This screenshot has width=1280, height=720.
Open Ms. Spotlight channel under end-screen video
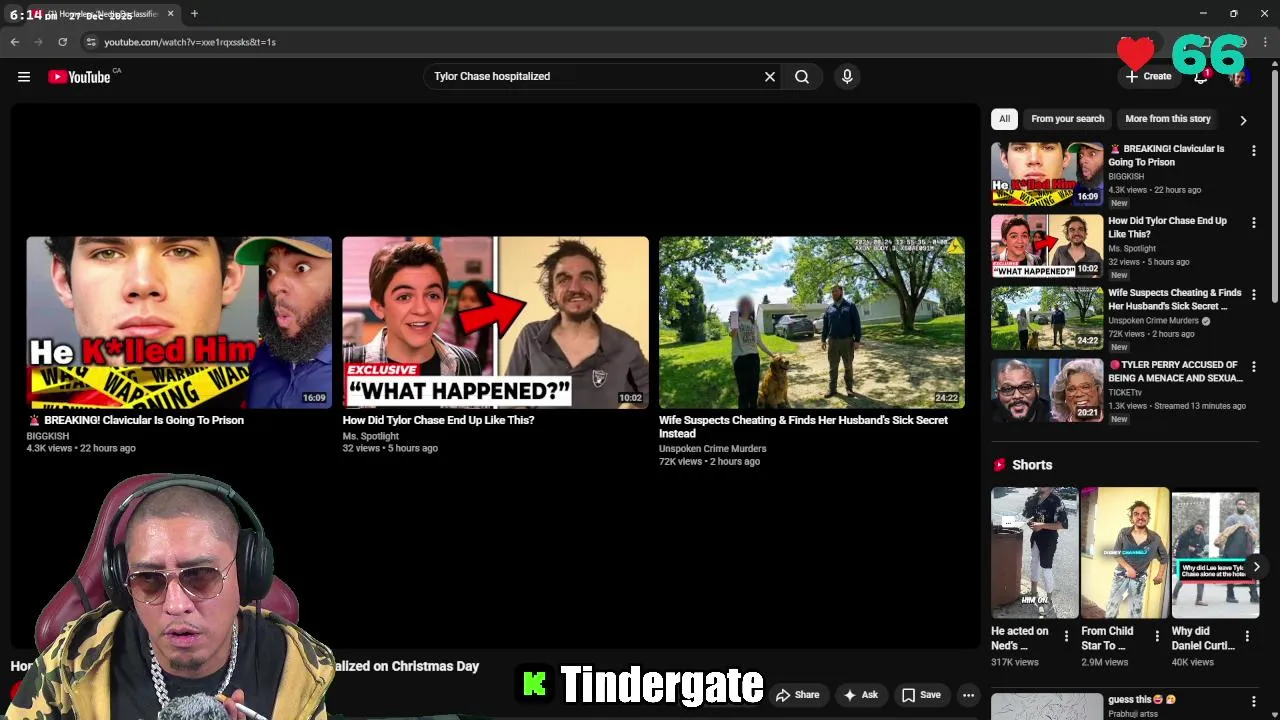(370, 436)
